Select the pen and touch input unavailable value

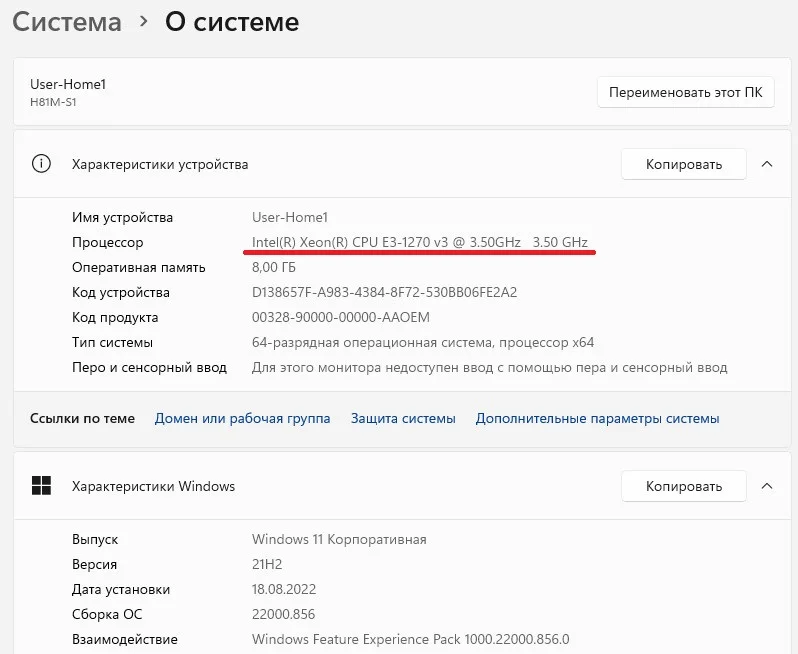(x=490, y=367)
